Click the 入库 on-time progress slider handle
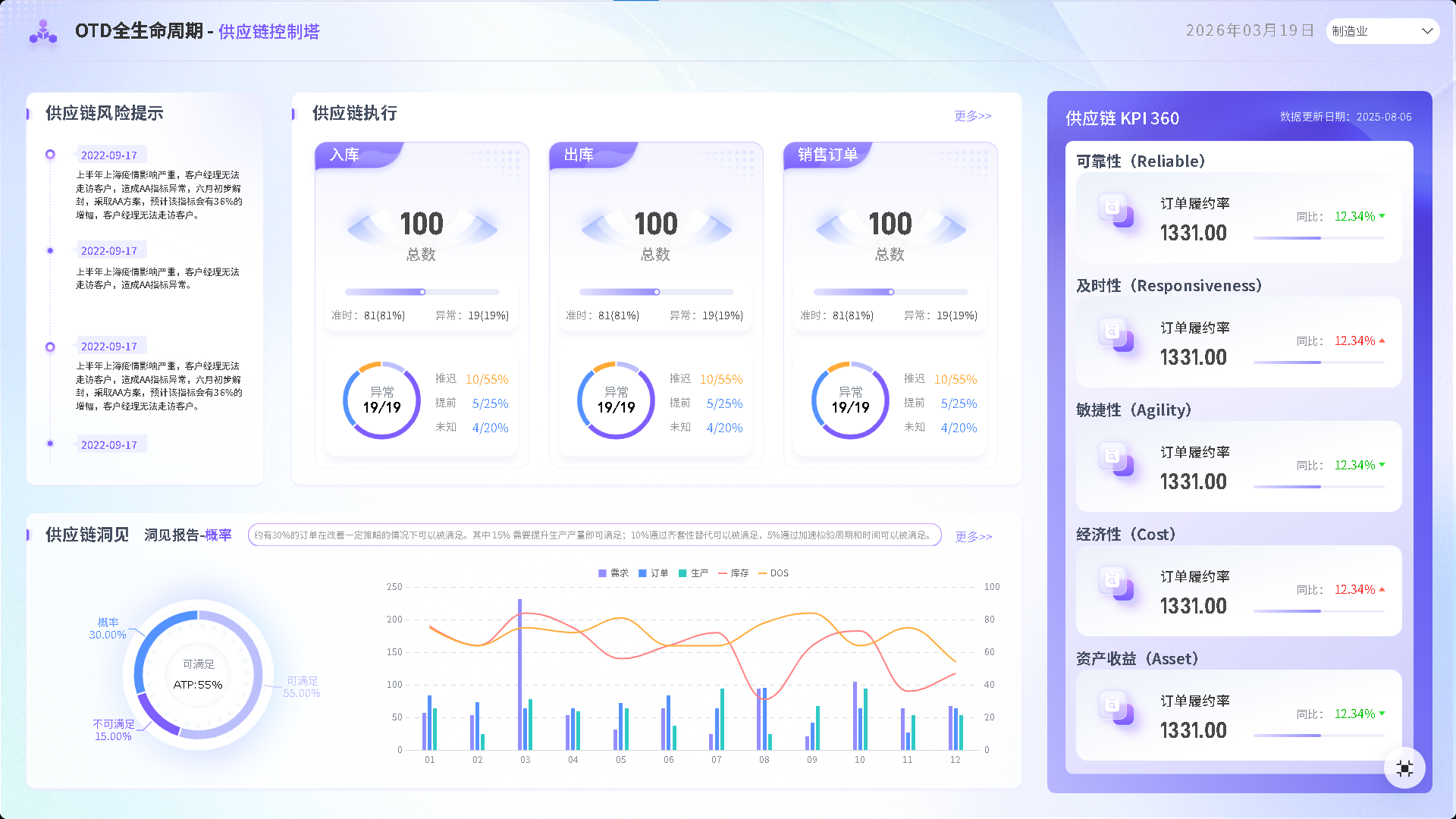Image resolution: width=1456 pixels, height=819 pixels. [422, 292]
